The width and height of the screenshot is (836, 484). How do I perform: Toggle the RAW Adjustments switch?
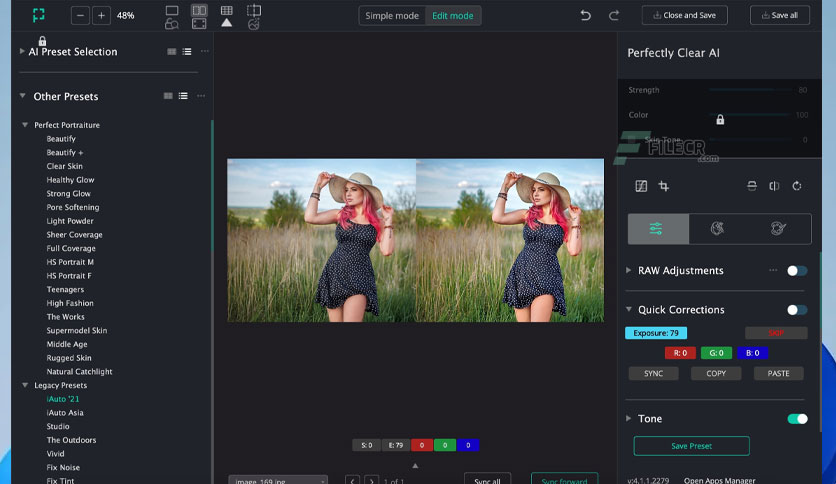tap(797, 271)
